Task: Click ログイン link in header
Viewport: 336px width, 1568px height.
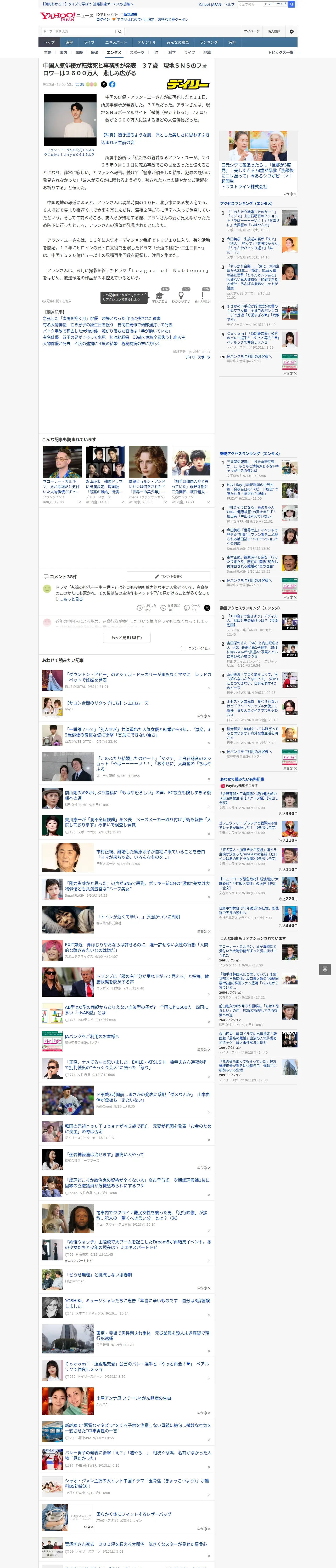Action: [x=103, y=20]
